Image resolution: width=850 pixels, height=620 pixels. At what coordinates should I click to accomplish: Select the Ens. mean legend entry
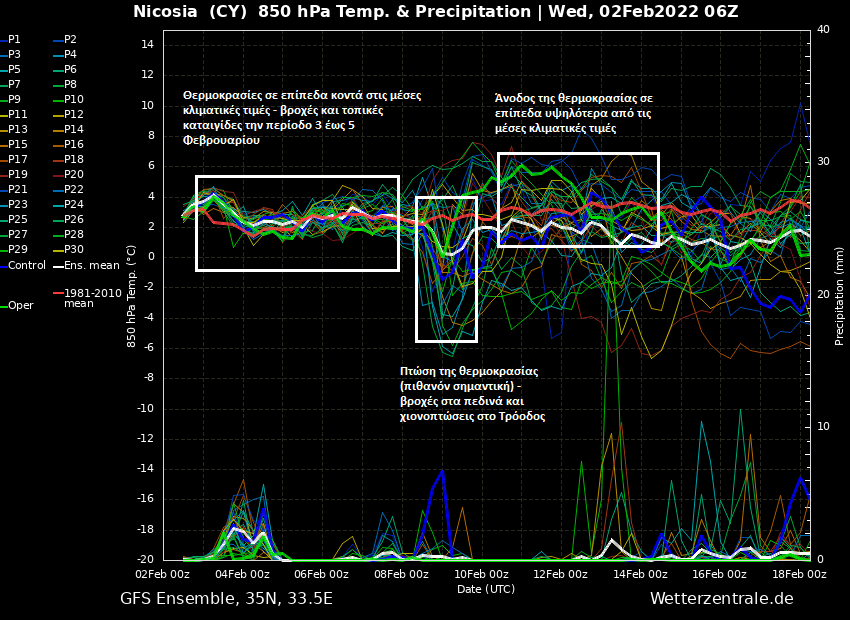click(x=90, y=265)
